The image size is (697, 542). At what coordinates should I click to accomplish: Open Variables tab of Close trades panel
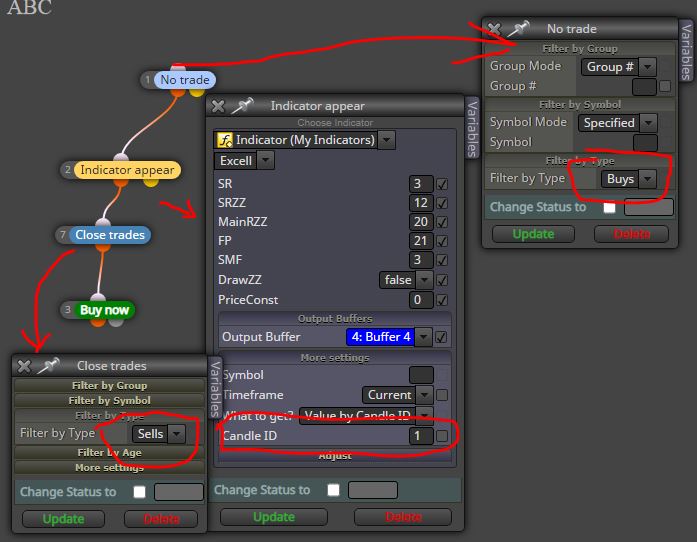click(215, 388)
